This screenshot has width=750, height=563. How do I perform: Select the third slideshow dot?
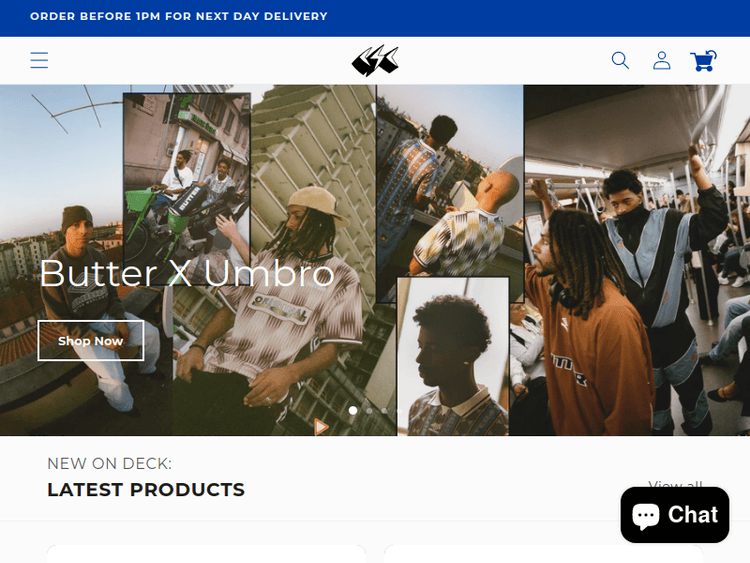point(385,410)
